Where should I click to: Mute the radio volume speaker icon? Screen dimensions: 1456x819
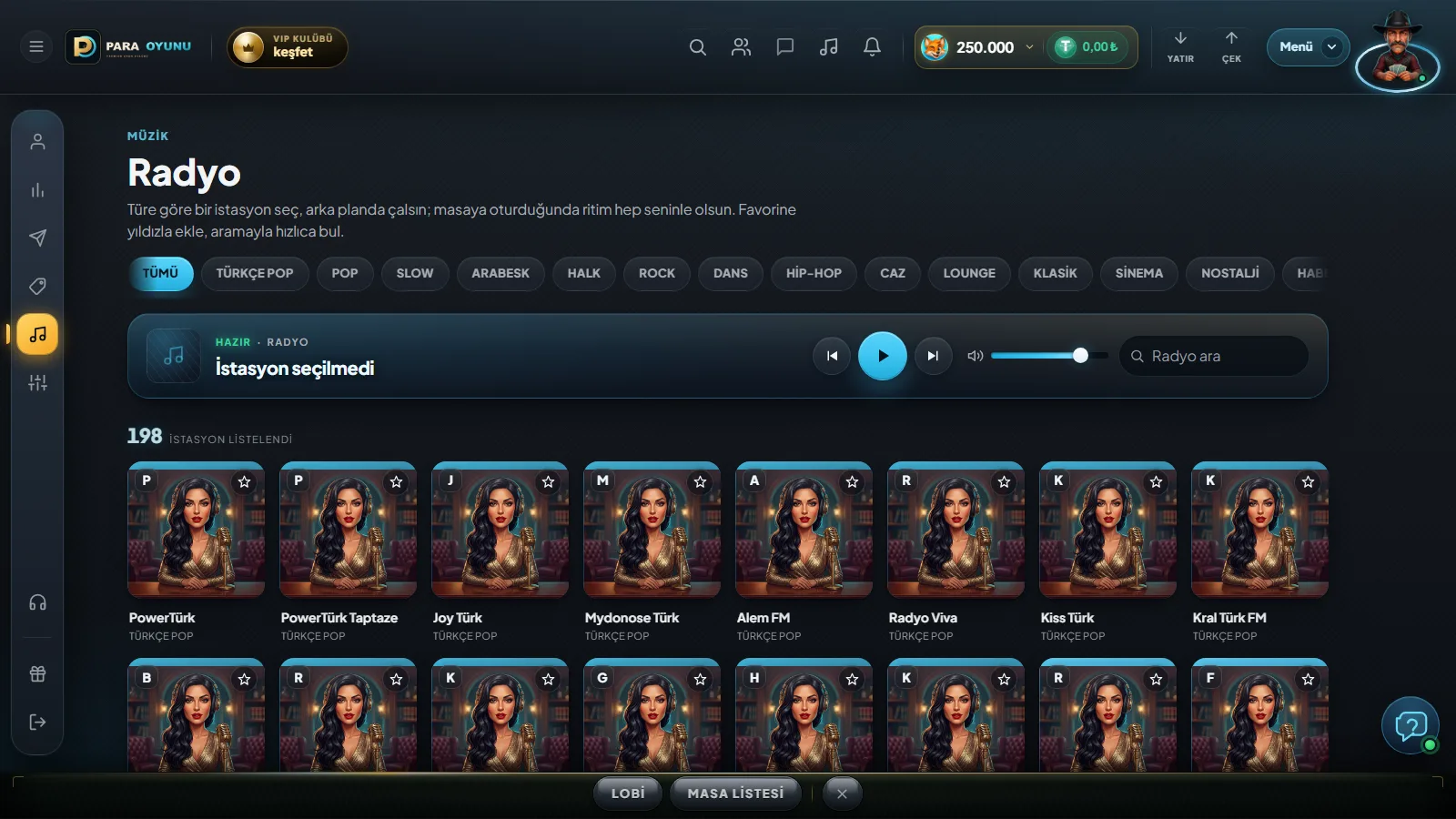(976, 356)
